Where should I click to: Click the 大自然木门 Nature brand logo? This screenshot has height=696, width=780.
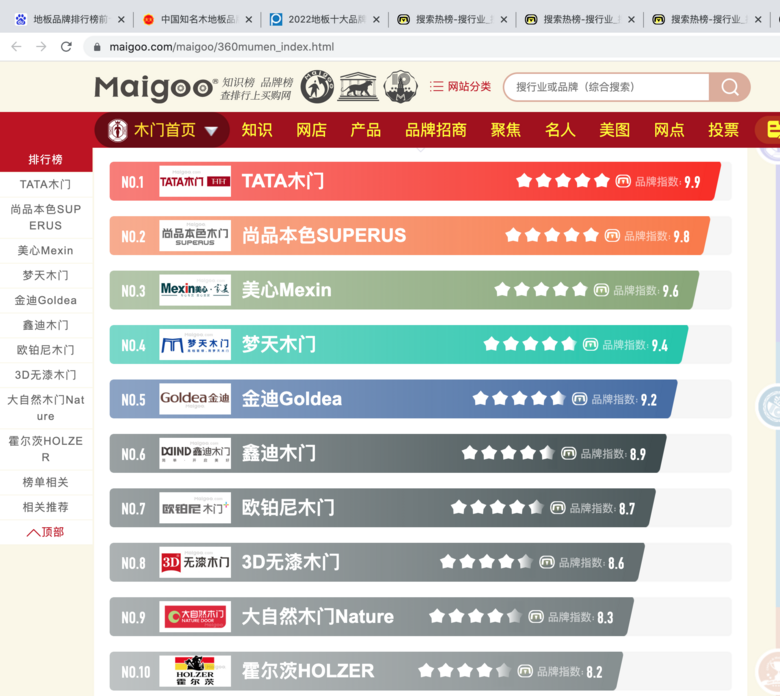(x=195, y=617)
